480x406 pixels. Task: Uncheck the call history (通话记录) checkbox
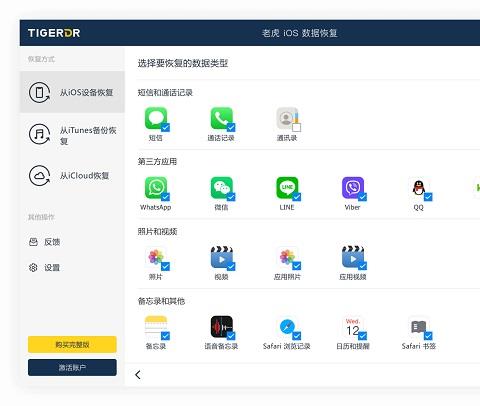coord(231,127)
